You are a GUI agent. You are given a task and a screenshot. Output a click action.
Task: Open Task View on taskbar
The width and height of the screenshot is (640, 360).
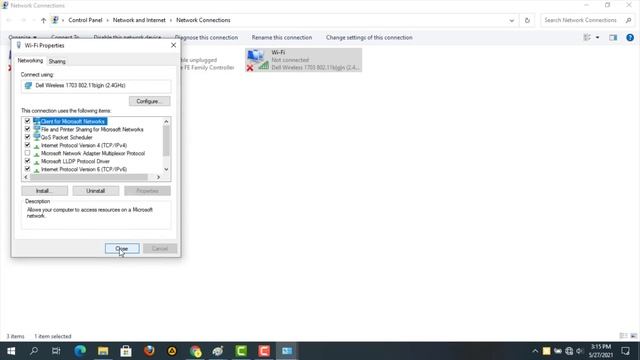(56, 351)
